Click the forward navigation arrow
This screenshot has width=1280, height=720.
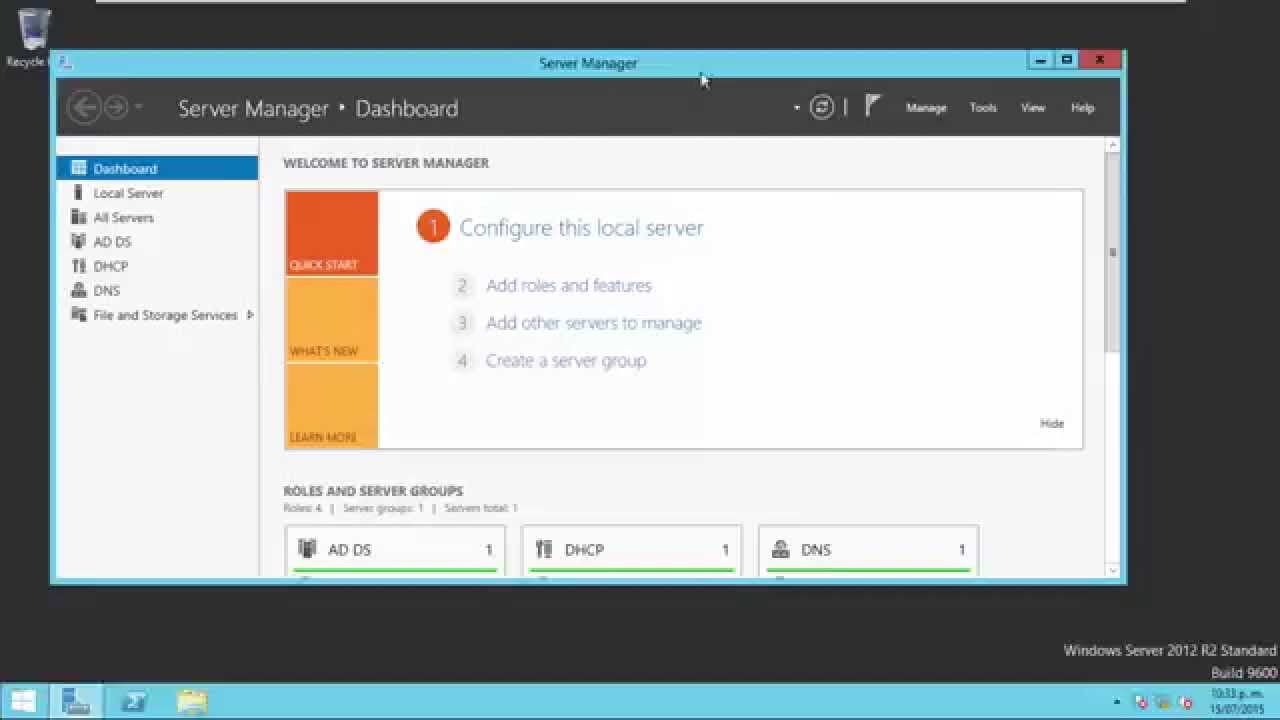point(116,107)
